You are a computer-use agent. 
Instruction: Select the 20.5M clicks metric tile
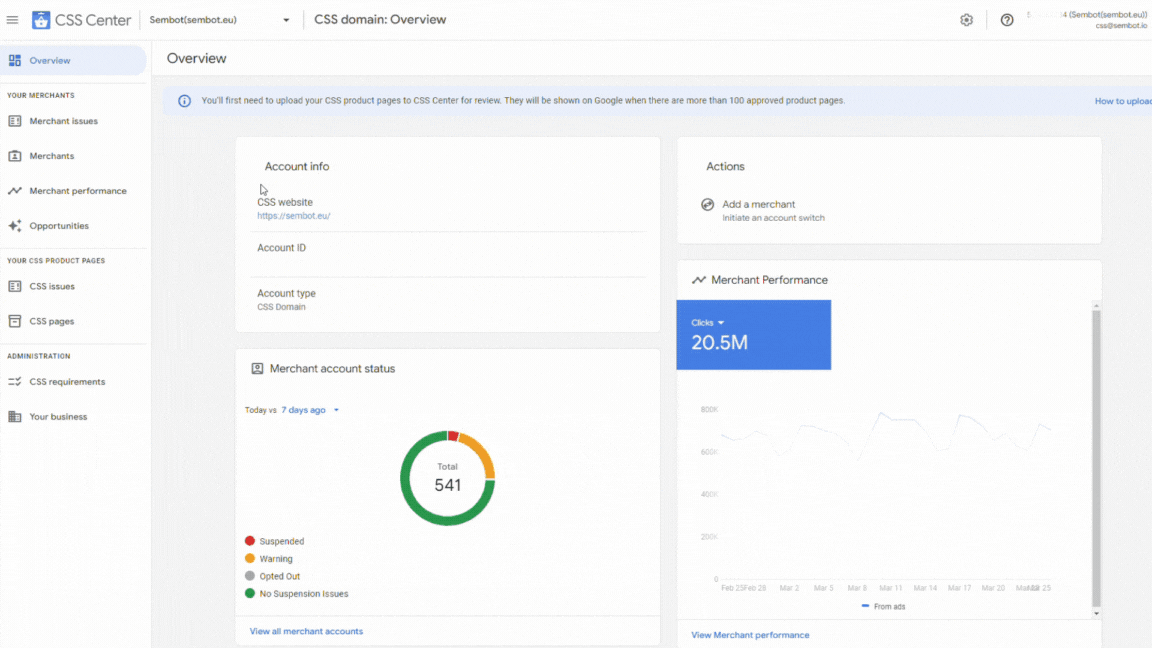point(754,334)
